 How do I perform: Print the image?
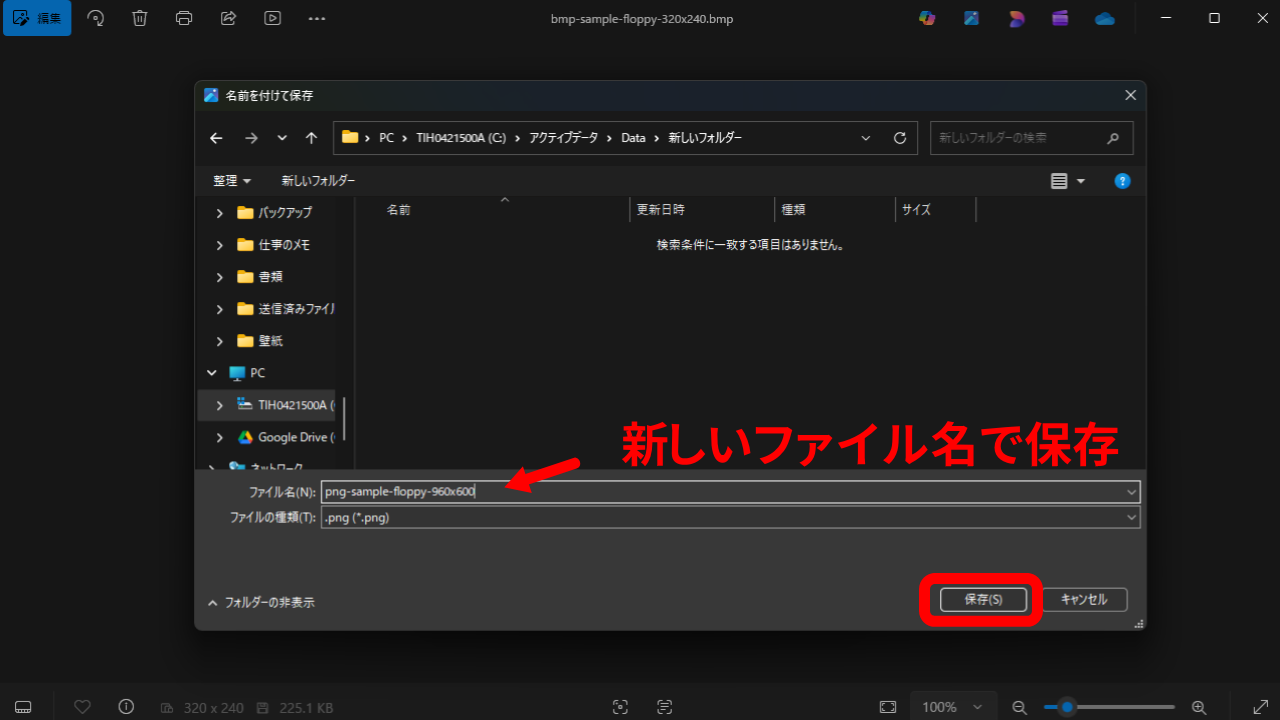184,17
